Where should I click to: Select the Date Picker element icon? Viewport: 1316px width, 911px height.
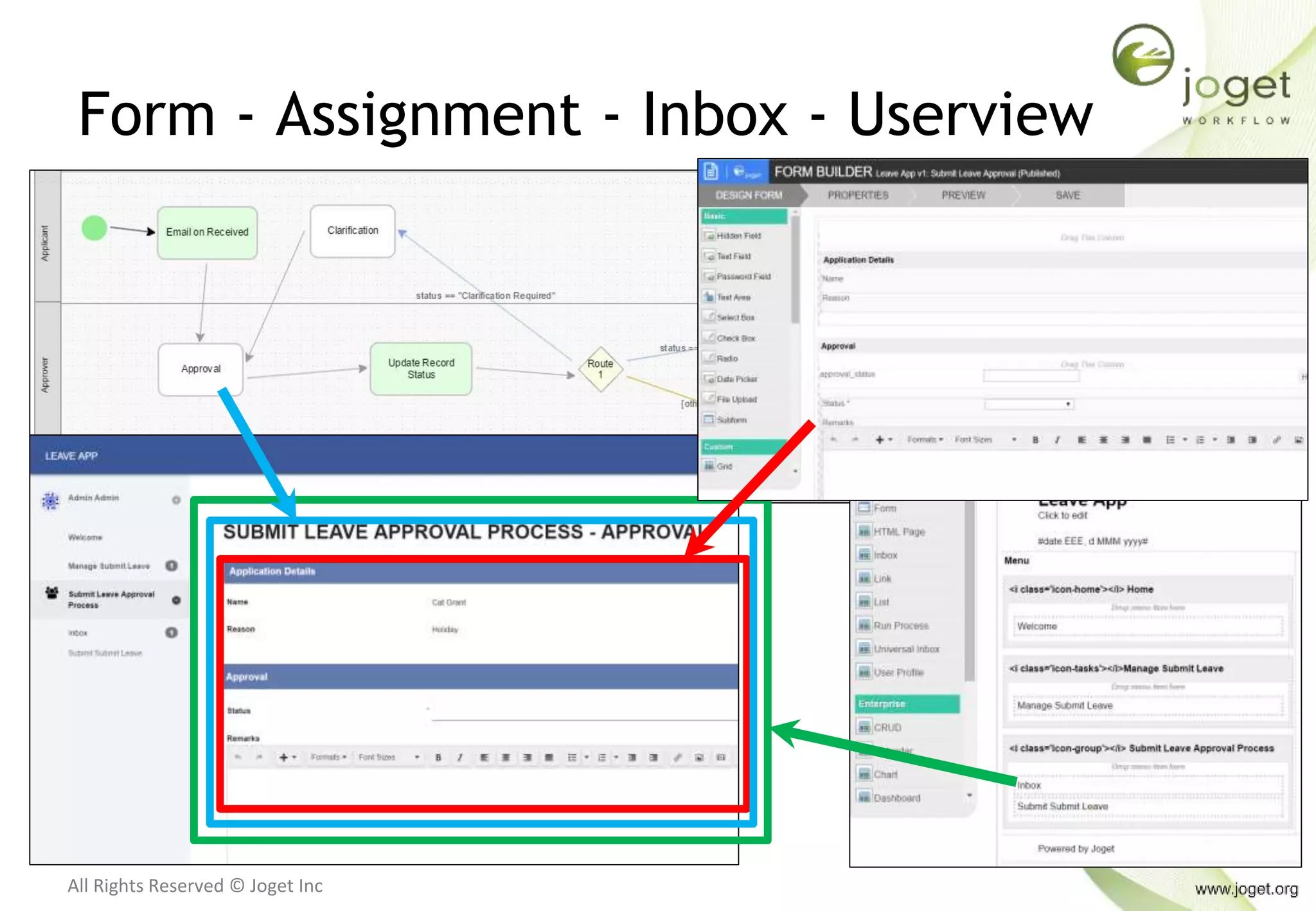tap(709, 379)
